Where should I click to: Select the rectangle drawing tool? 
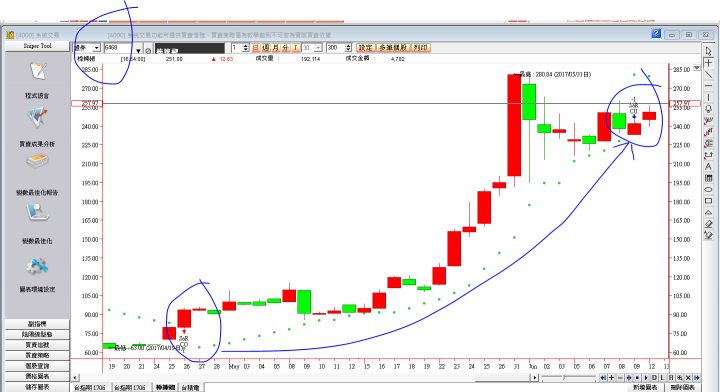[x=708, y=201]
